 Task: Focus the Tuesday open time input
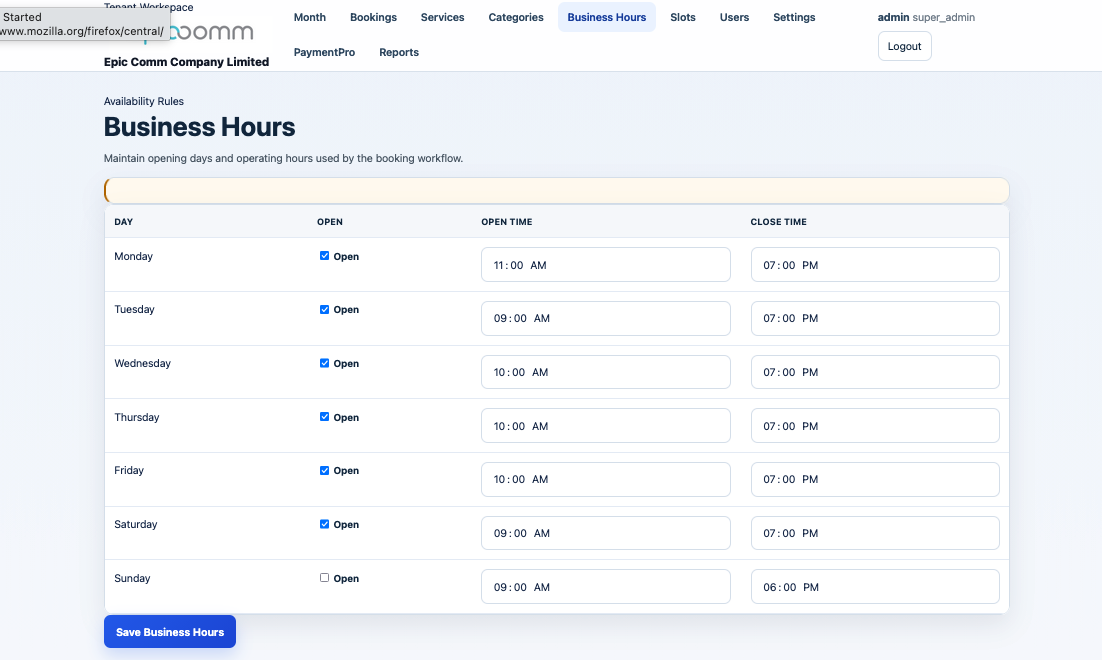tap(605, 318)
